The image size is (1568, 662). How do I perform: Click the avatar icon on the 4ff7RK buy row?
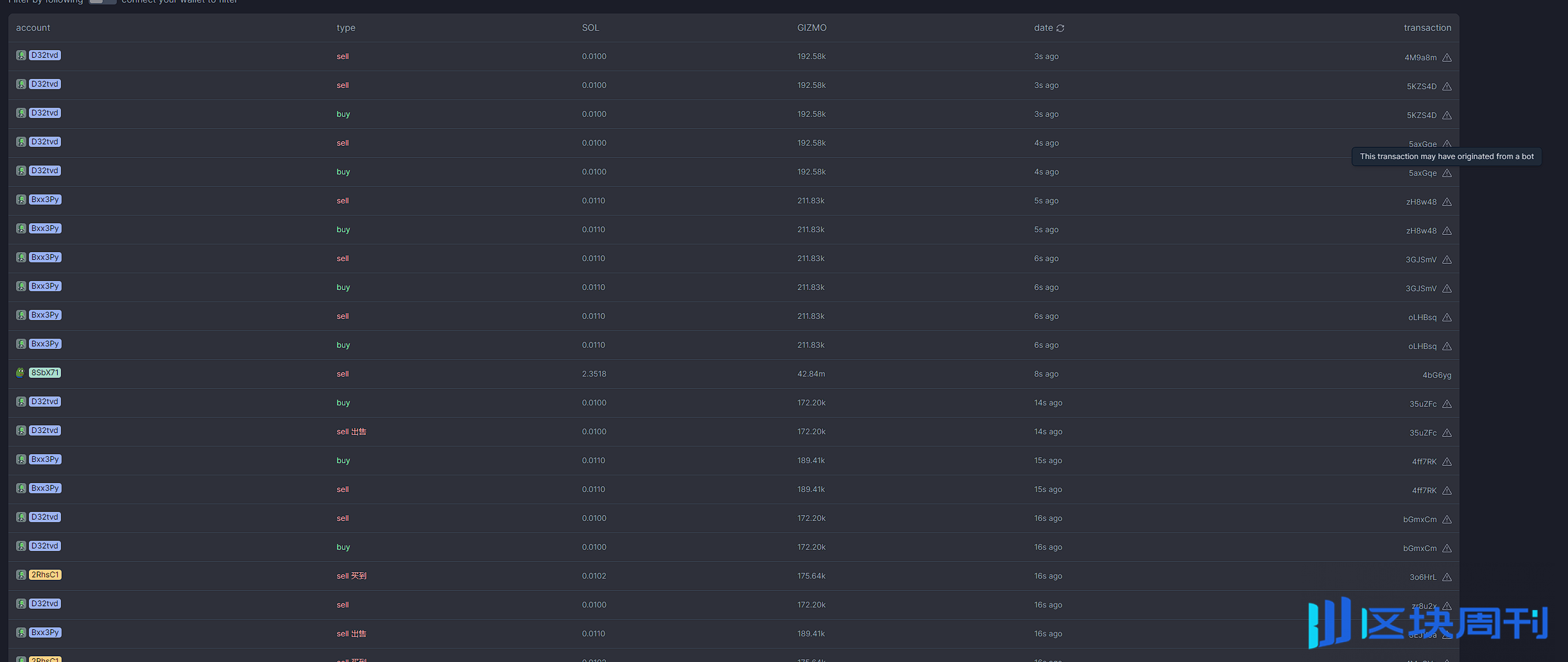tap(21, 459)
